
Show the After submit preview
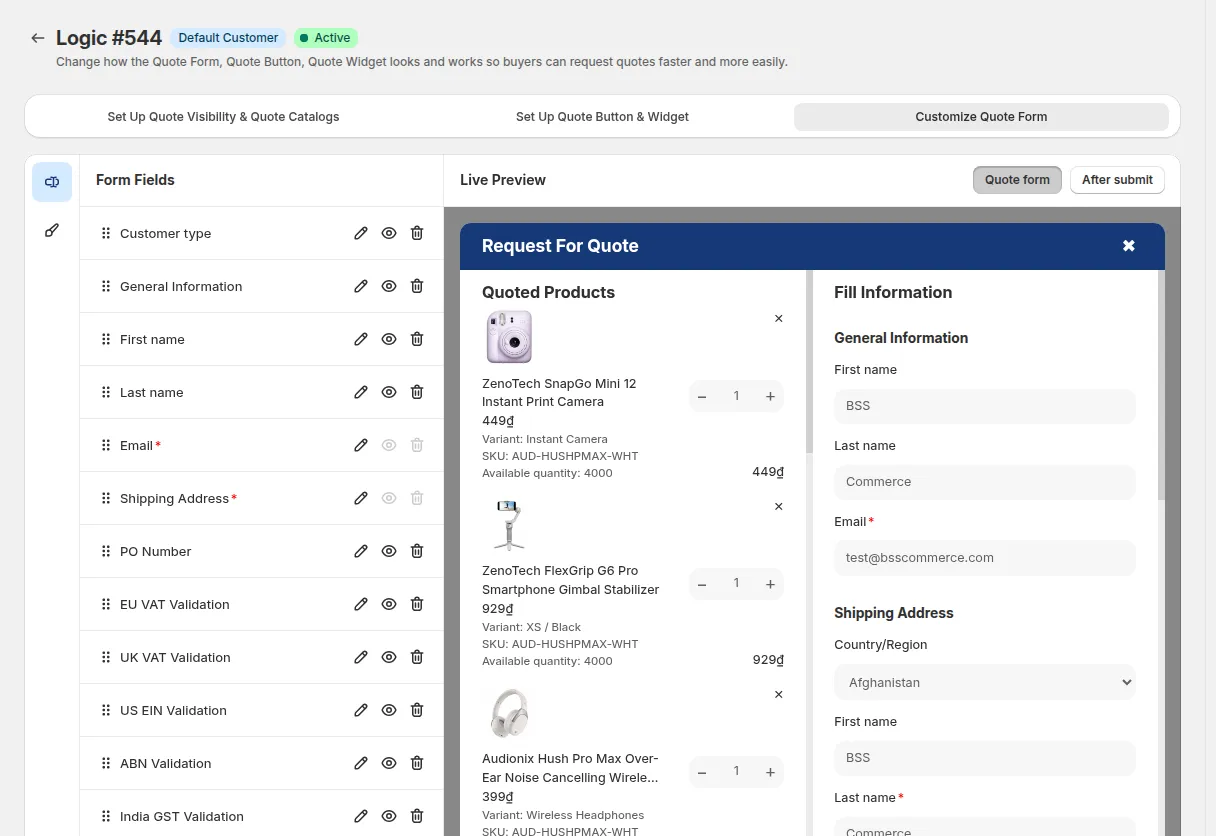click(1117, 180)
